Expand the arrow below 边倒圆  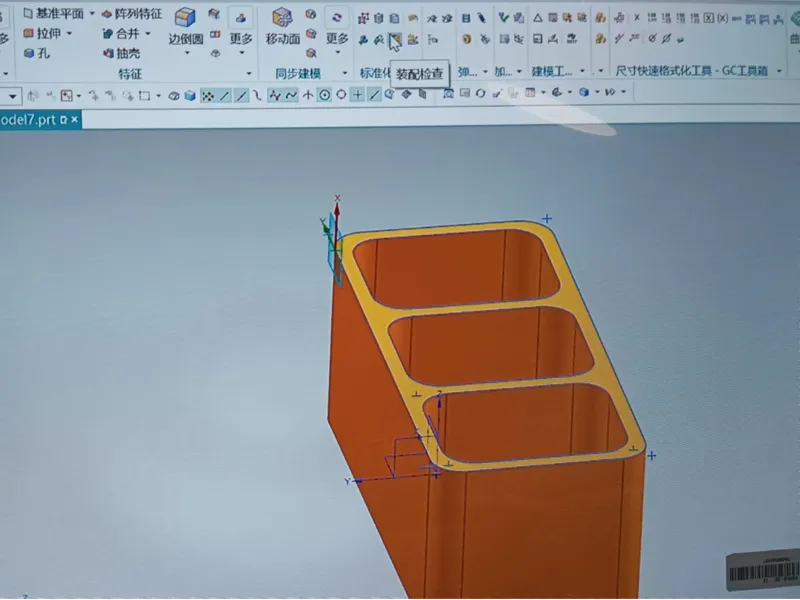click(x=187, y=53)
